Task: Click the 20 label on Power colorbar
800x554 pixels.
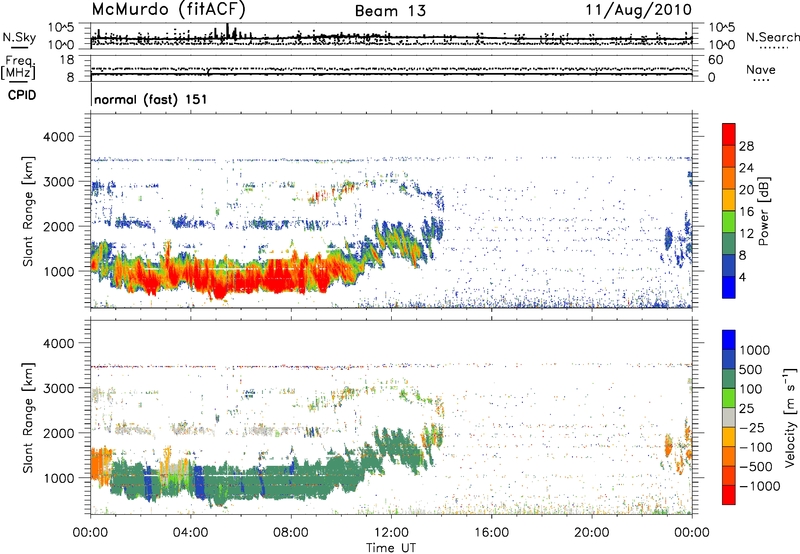Action: click(746, 190)
